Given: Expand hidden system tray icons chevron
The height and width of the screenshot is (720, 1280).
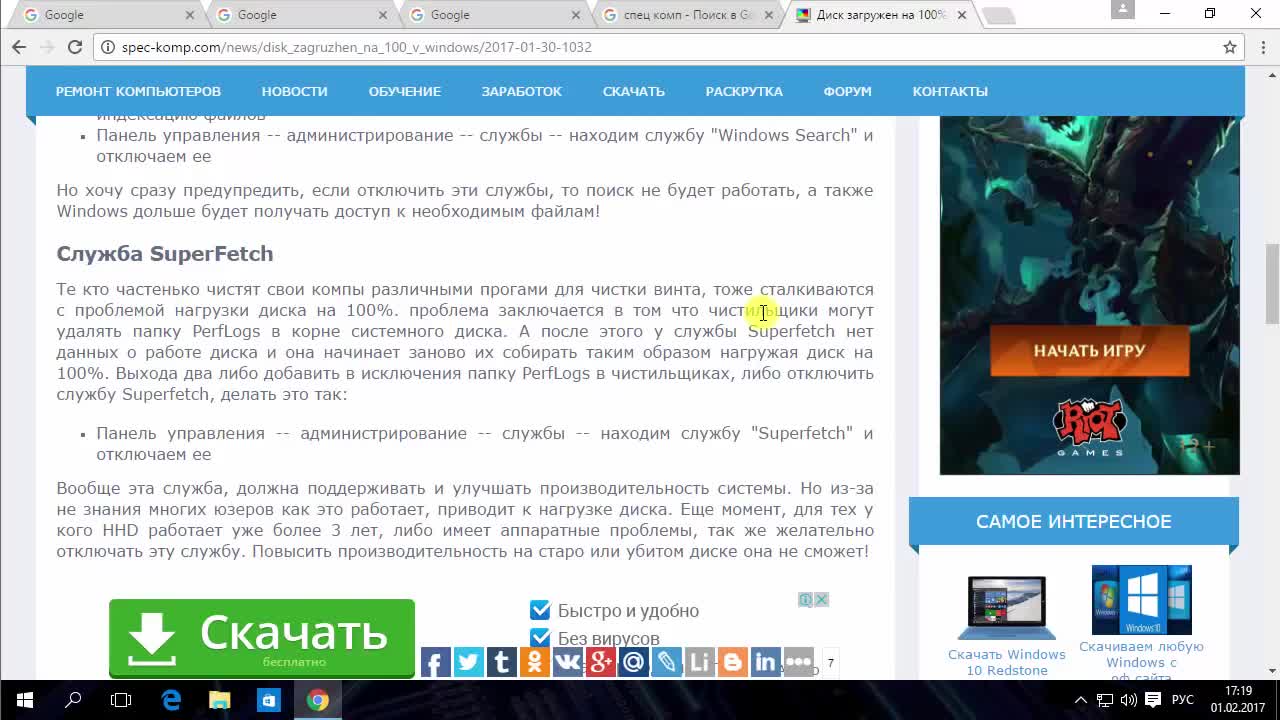Looking at the screenshot, I should click(1081, 700).
